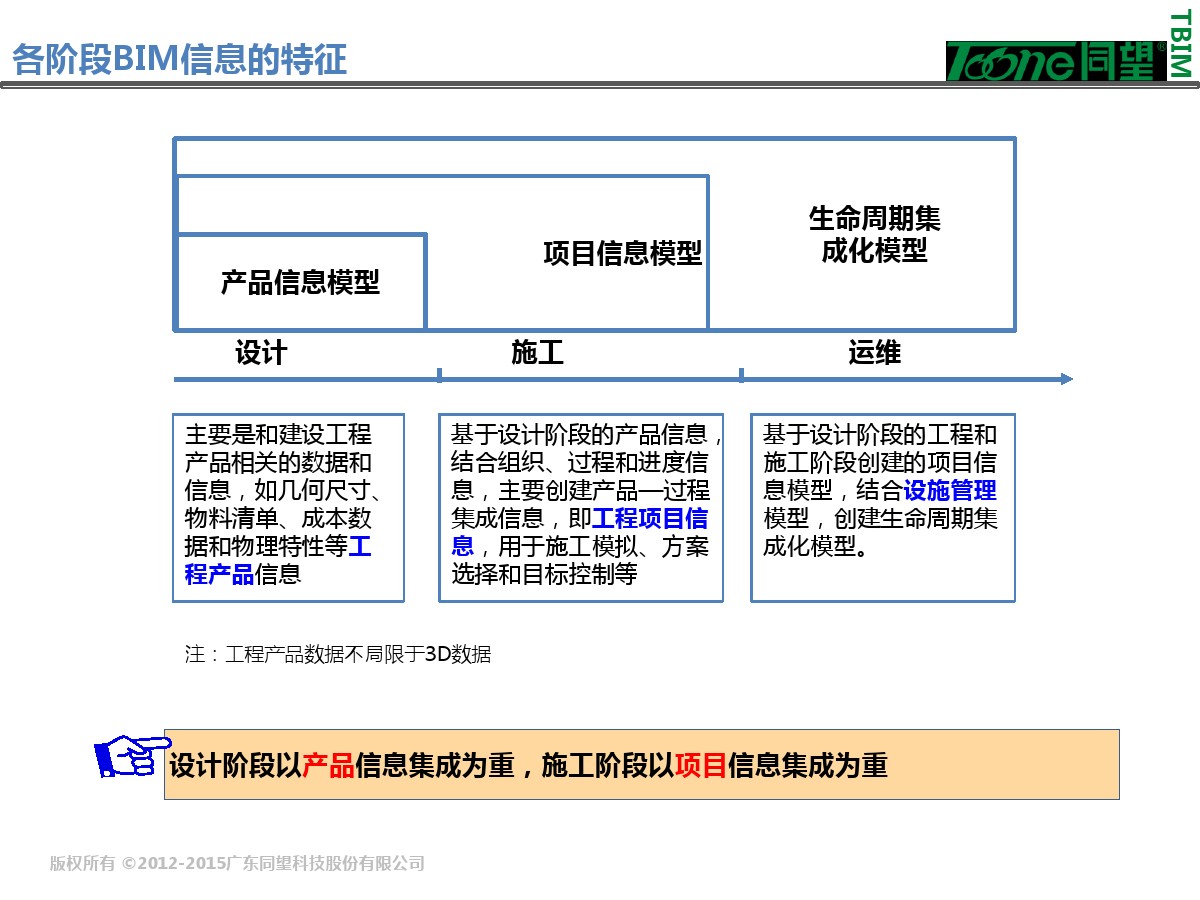Select the note about 3D数据

[x=338, y=655]
